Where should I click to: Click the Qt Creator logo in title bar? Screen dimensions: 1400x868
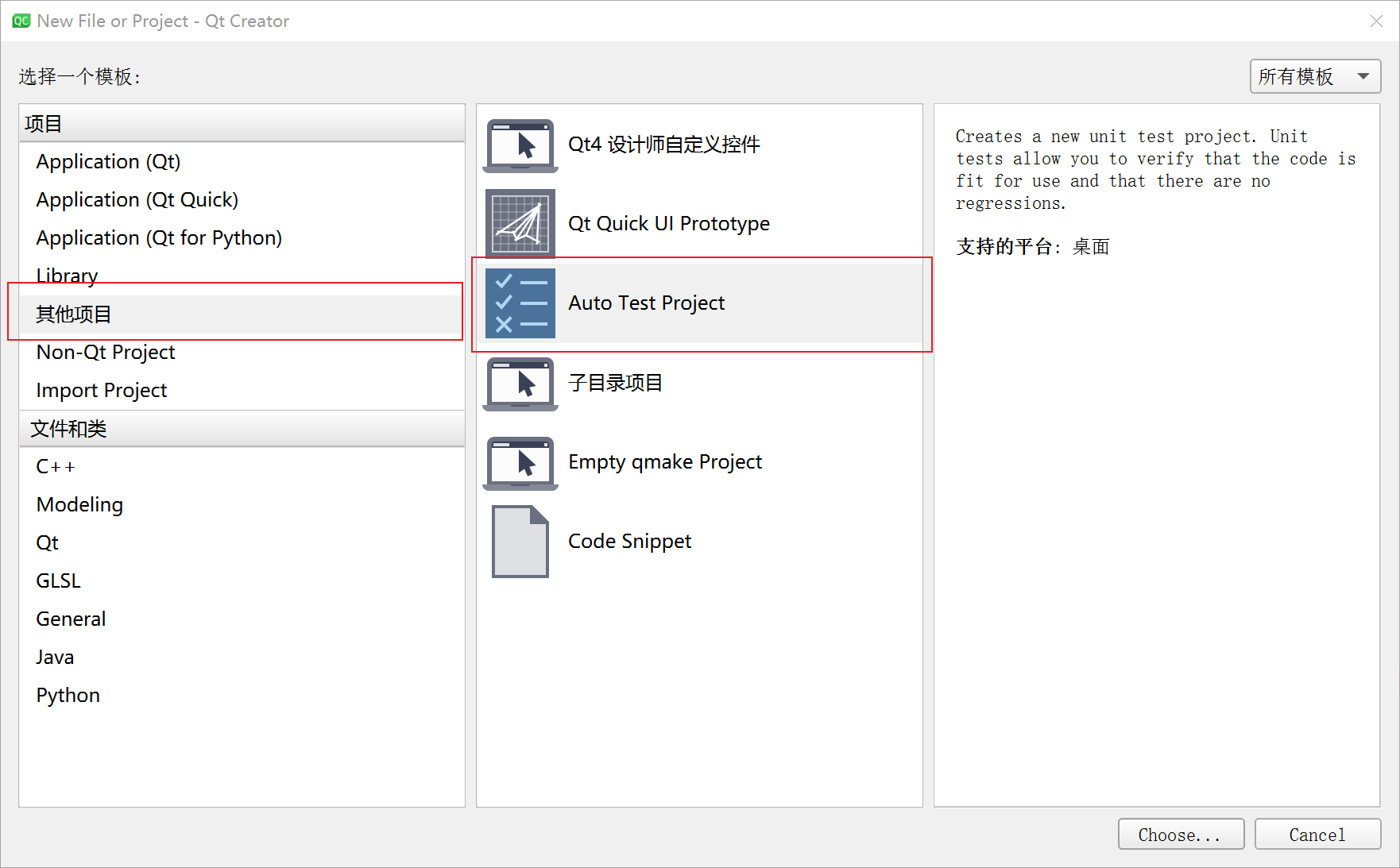[21, 21]
